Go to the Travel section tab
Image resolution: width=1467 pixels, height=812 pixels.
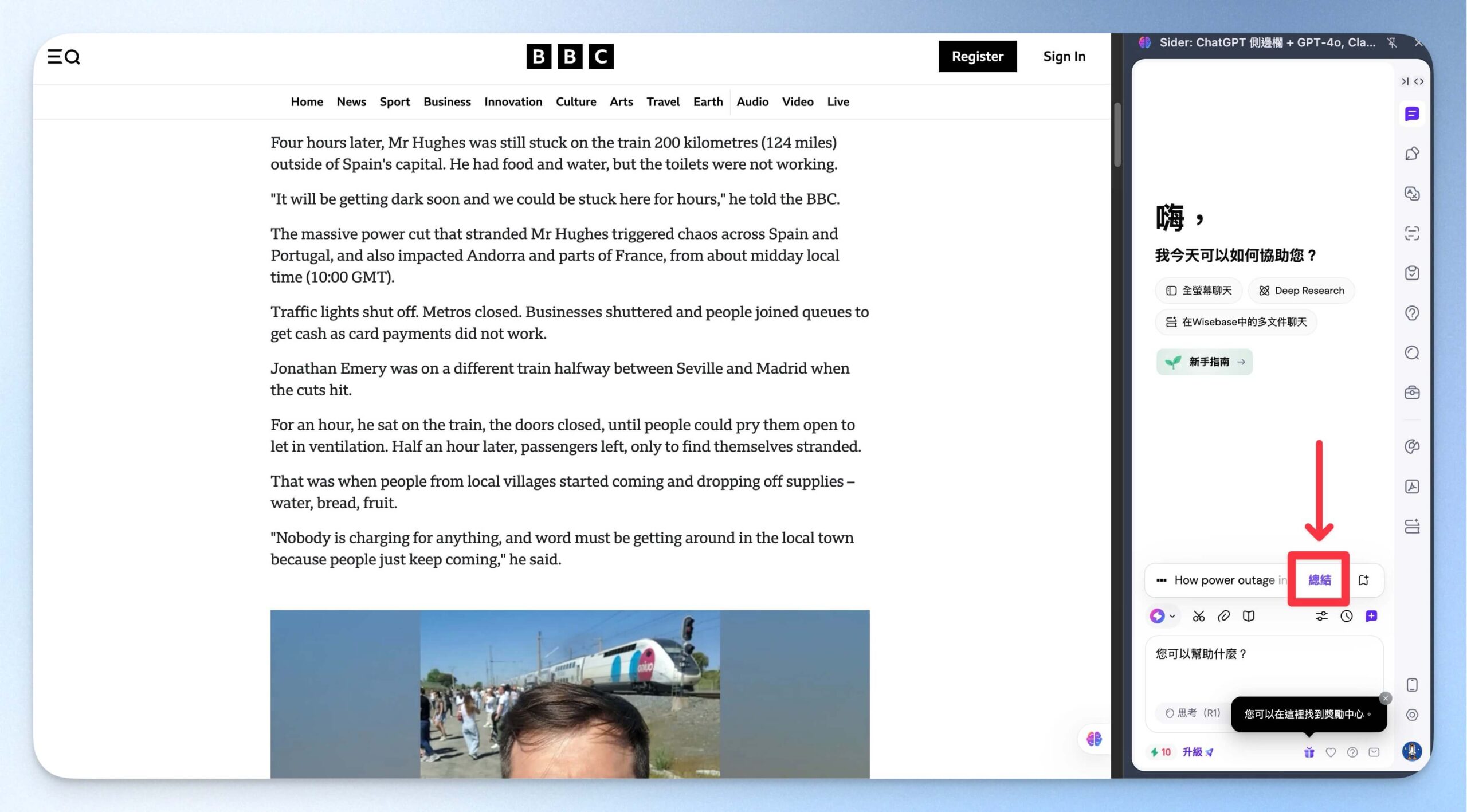tap(662, 102)
